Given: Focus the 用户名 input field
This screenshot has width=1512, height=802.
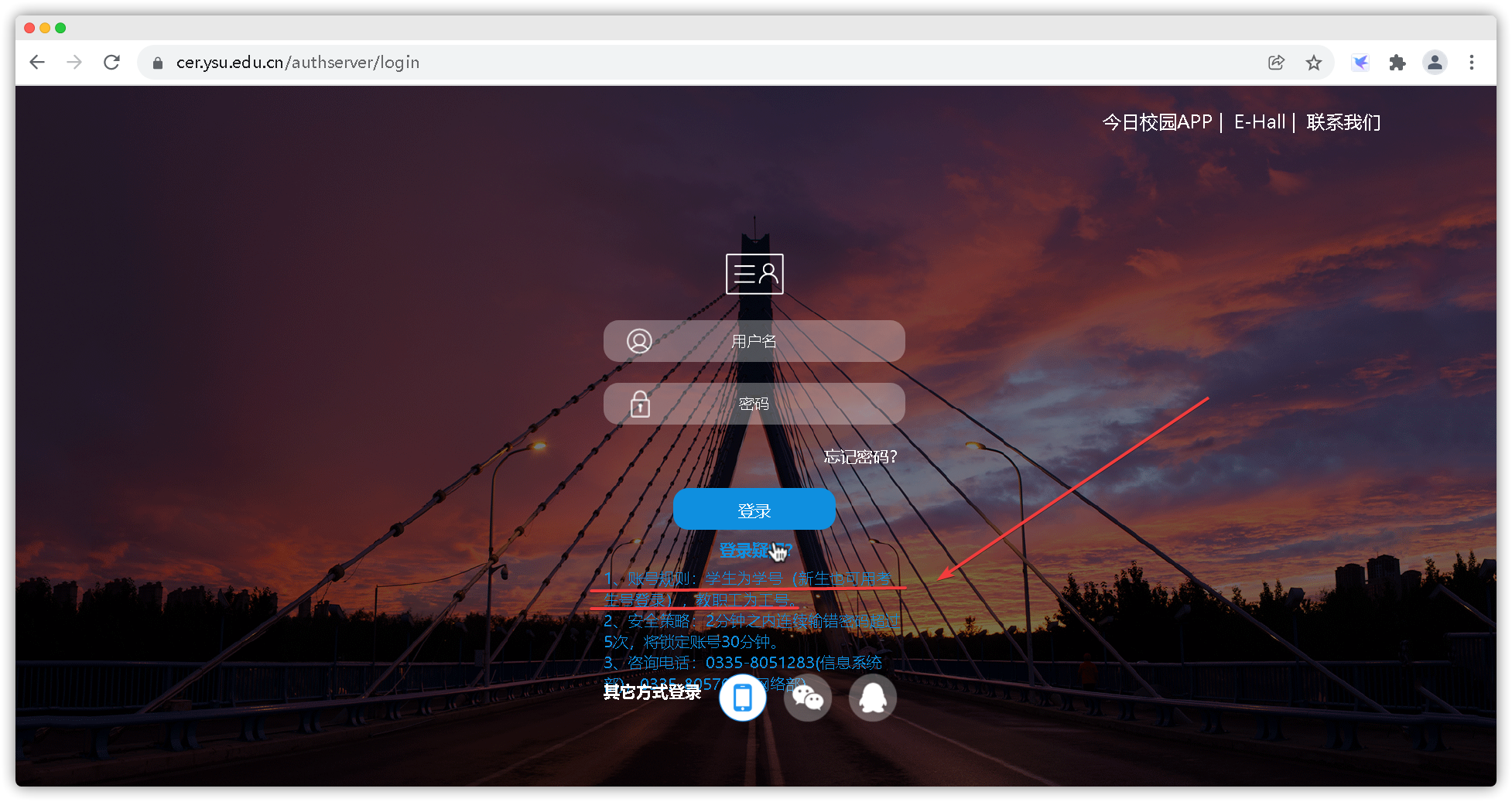Looking at the screenshot, I should 754,341.
